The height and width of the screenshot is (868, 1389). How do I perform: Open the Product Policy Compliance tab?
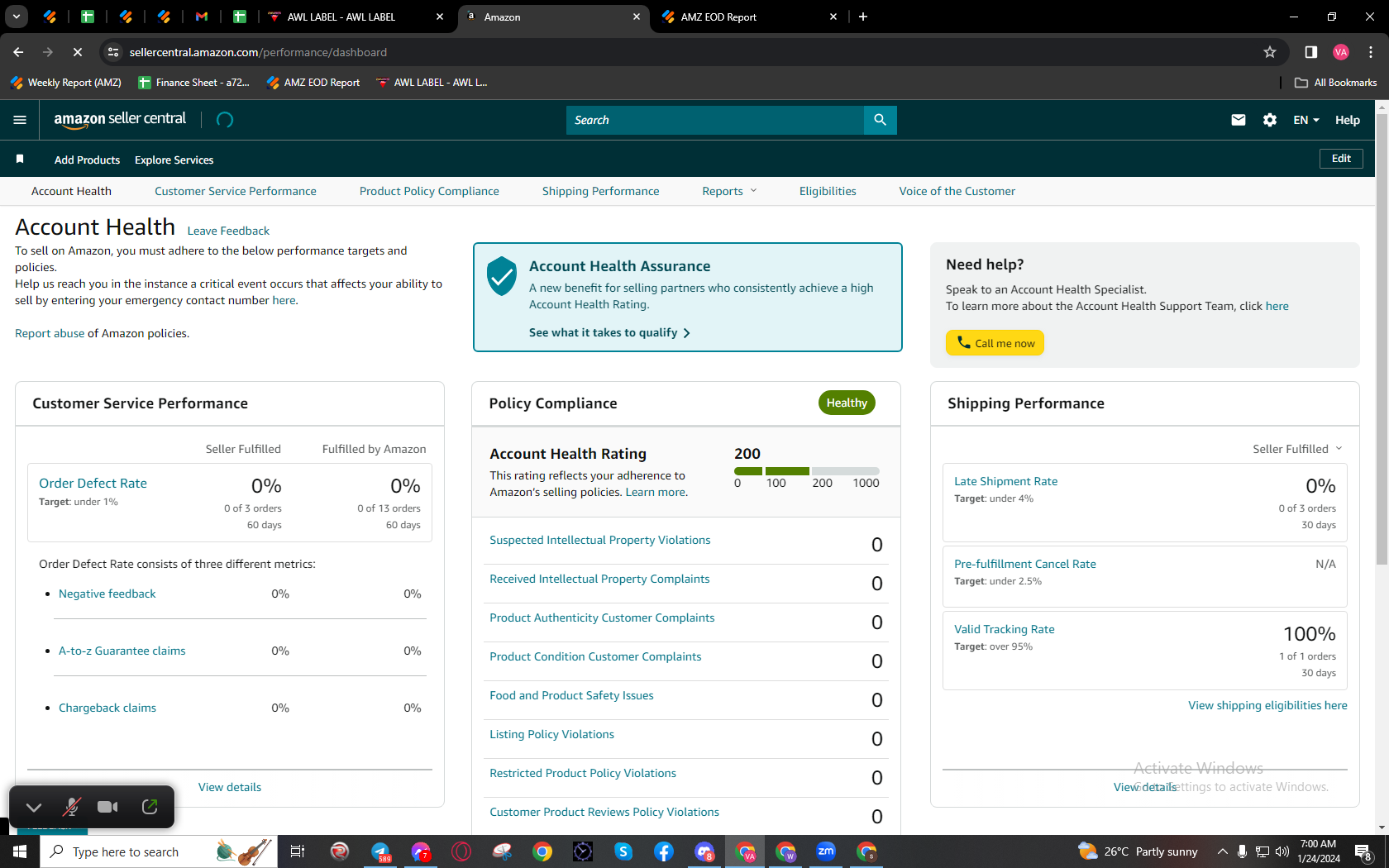pos(429,191)
